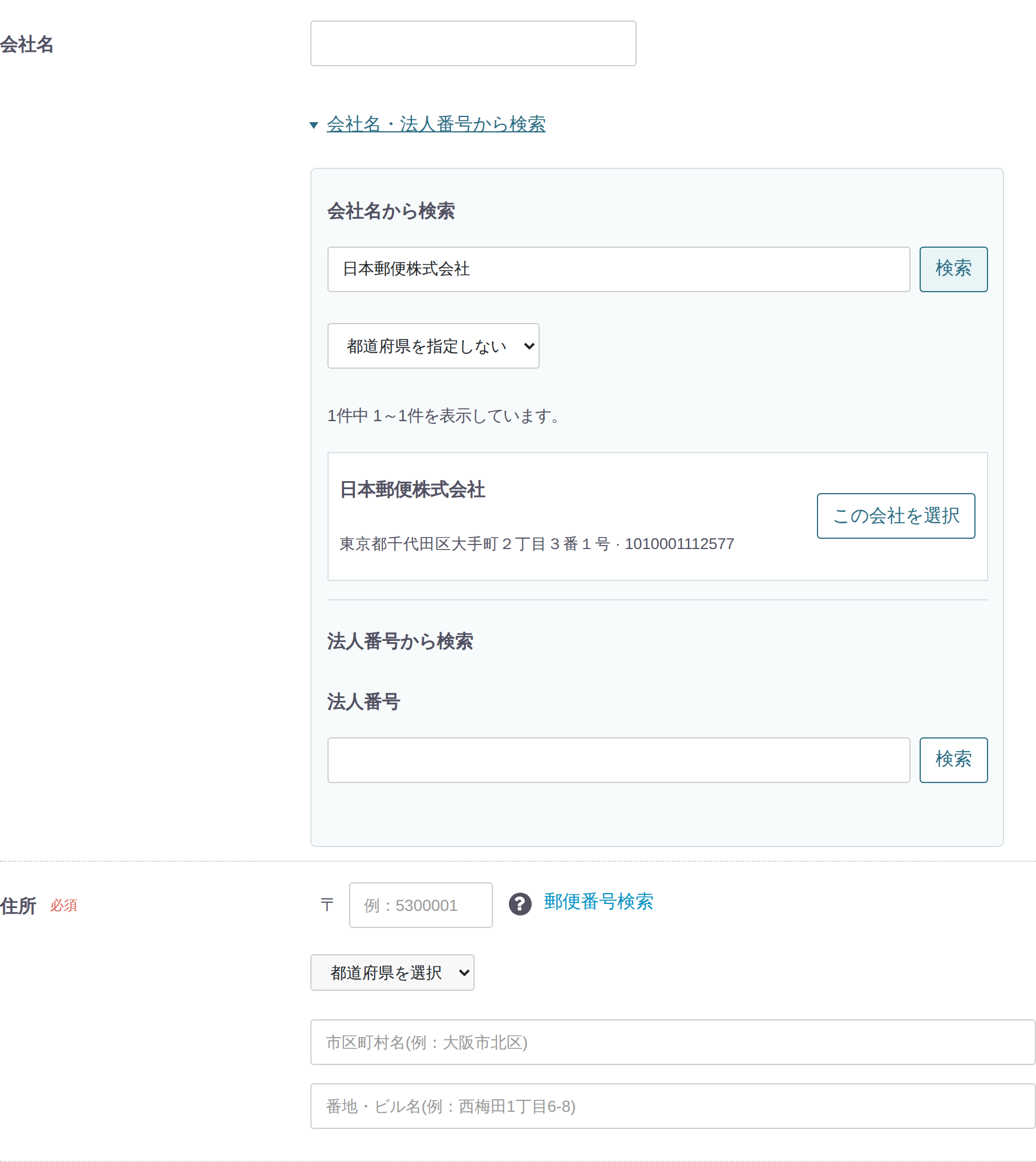This screenshot has height=1162, width=1036.
Task: Collapse the 会社名・法人番号から検索 triangle expander
Action: coord(313,125)
